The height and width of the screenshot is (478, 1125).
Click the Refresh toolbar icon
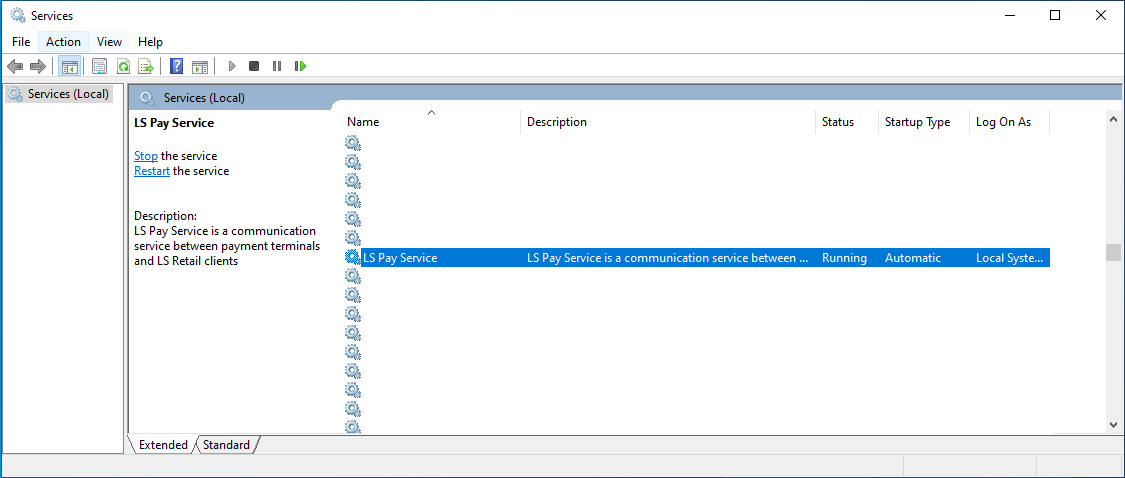(123, 67)
